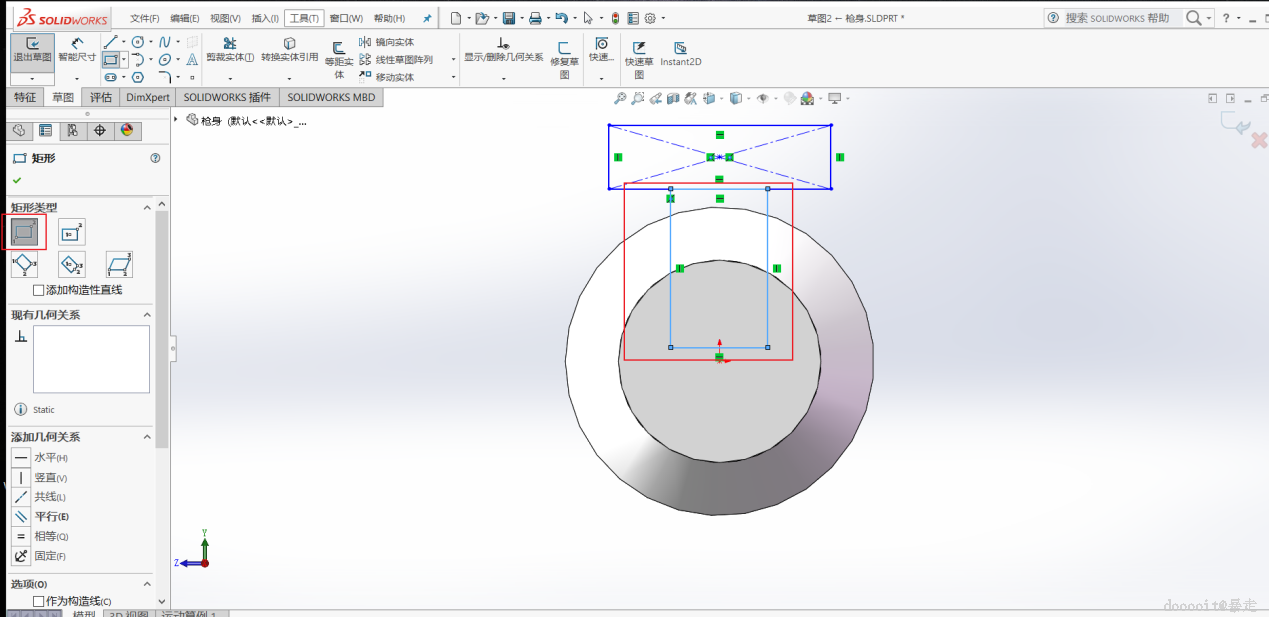Select the 剪裁实体 trim entities tool
Viewport: 1269px width, 617px height.
pyautogui.click(x=230, y=50)
